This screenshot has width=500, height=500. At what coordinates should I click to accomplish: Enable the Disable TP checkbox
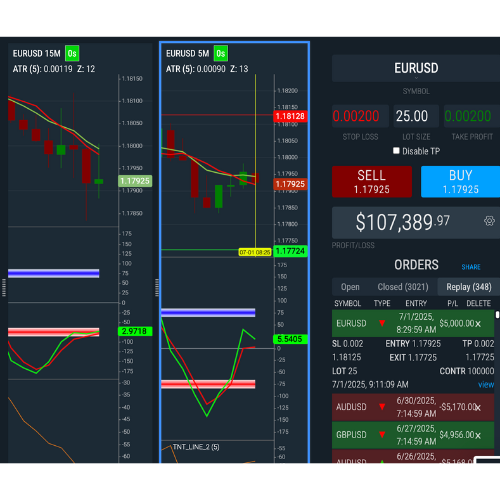[x=396, y=151]
